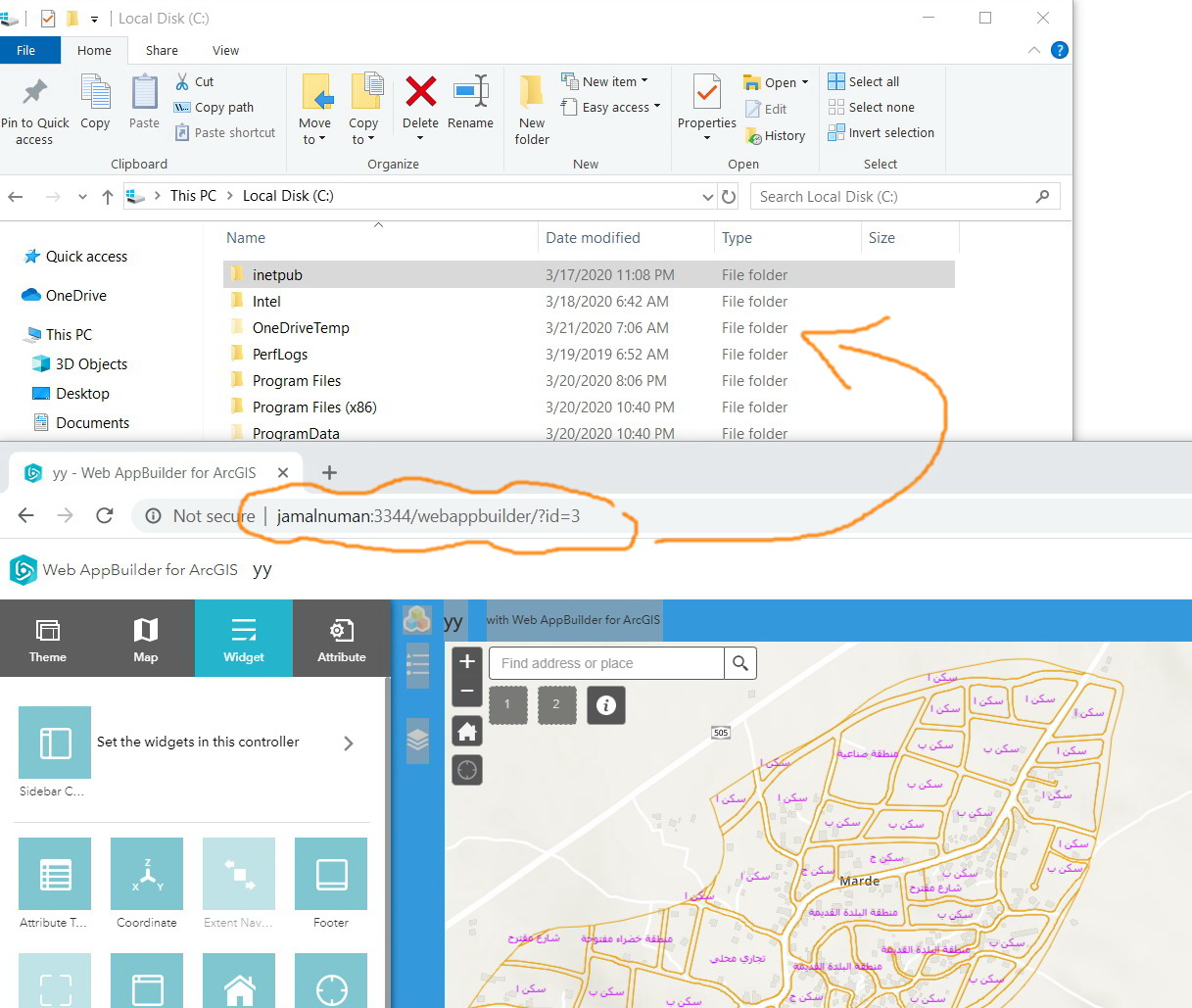Click Paste shortcut in ribbon
Viewport: 1192px width, 1008px height.
(x=224, y=132)
